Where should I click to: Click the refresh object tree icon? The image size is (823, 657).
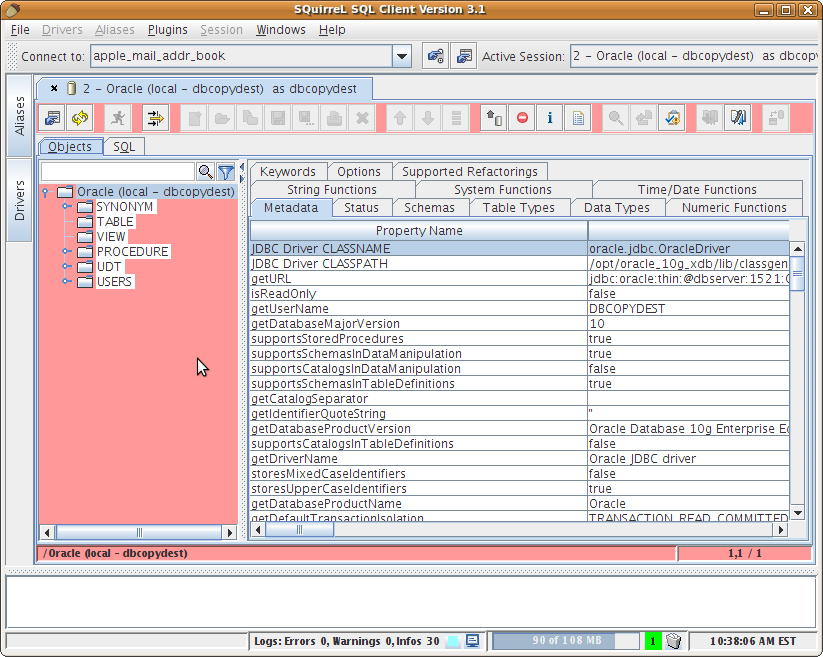[x=79, y=118]
